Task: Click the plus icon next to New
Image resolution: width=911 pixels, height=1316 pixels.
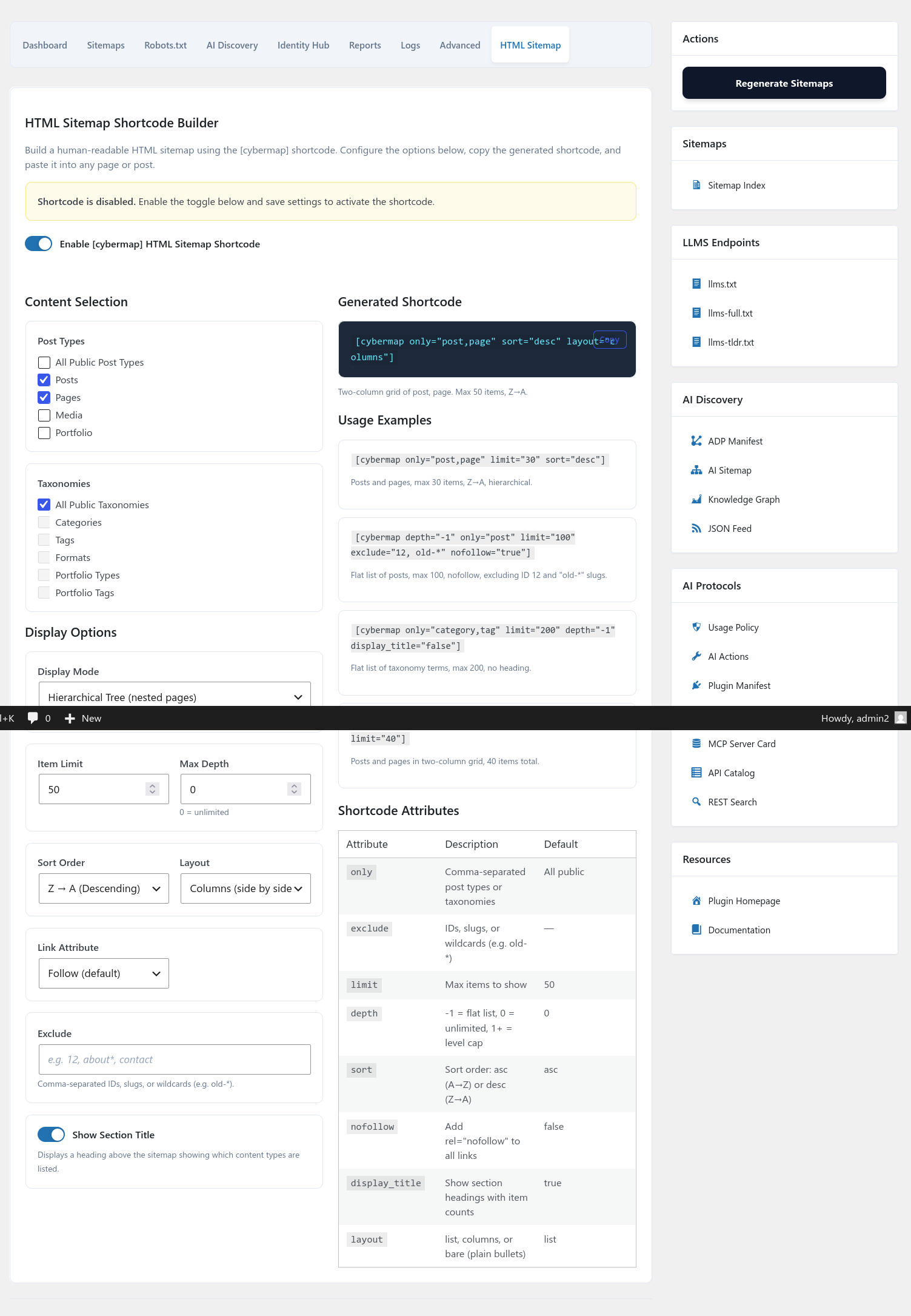Action: click(x=70, y=718)
